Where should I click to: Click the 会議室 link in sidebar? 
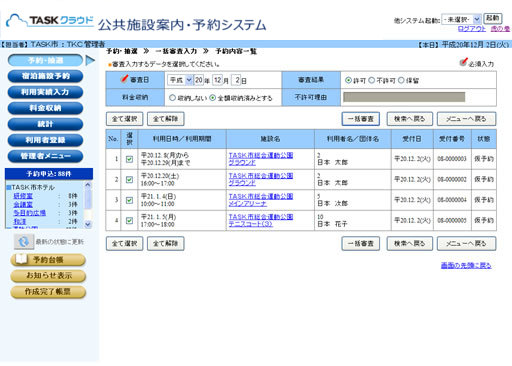point(23,204)
